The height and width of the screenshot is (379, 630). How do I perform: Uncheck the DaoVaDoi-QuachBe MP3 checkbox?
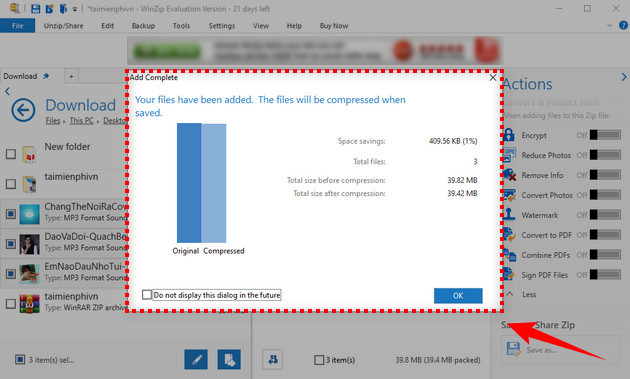[11, 244]
